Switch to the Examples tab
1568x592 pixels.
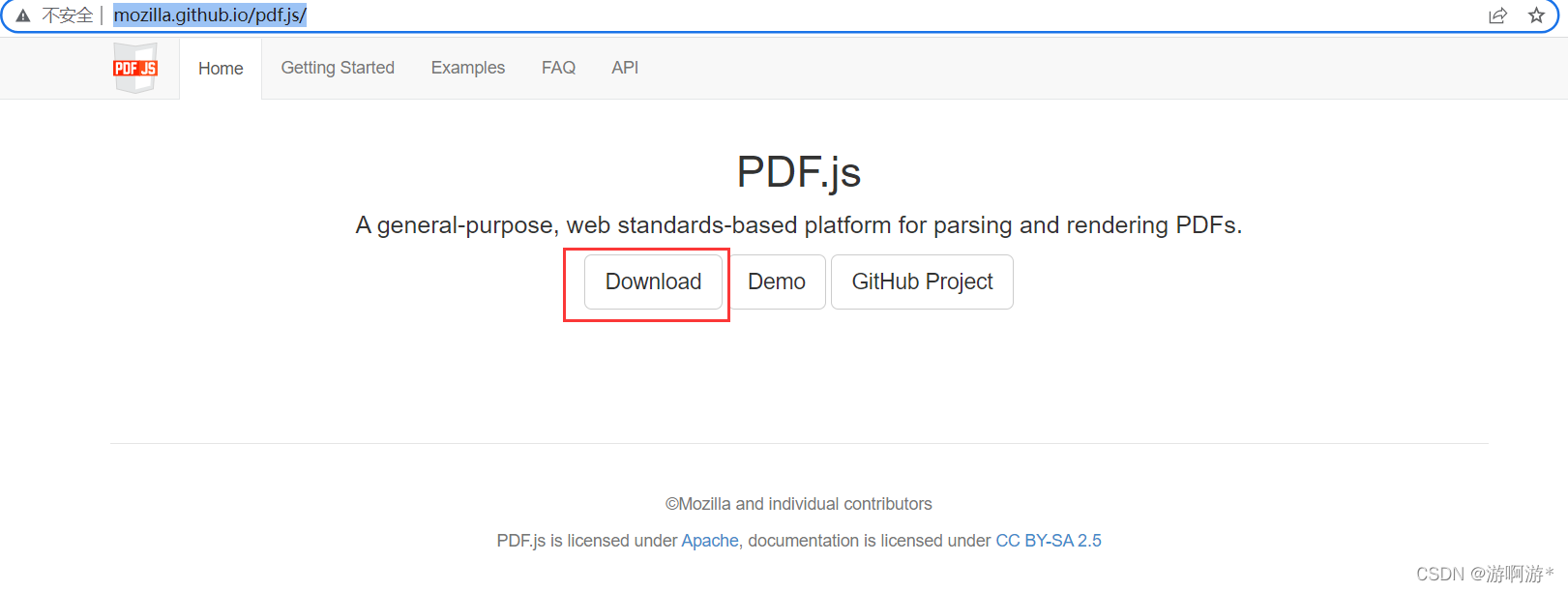[x=467, y=68]
